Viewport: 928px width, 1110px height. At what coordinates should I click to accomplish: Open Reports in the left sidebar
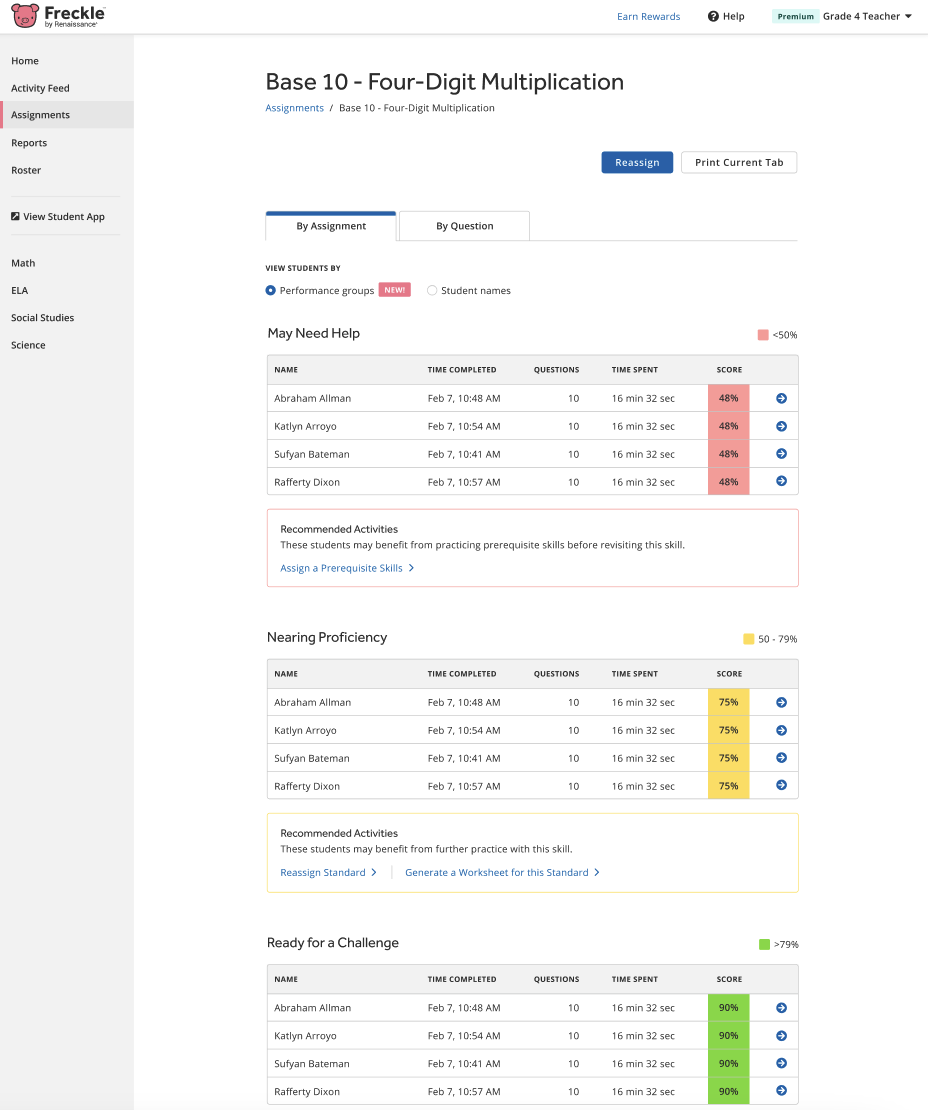pos(29,143)
